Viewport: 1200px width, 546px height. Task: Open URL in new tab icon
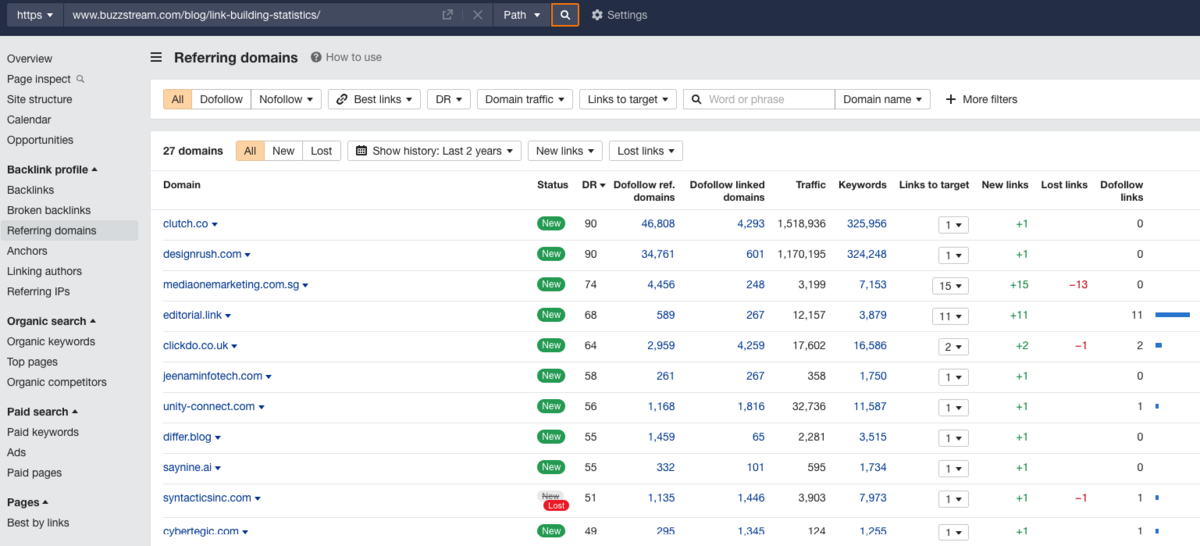(x=447, y=15)
